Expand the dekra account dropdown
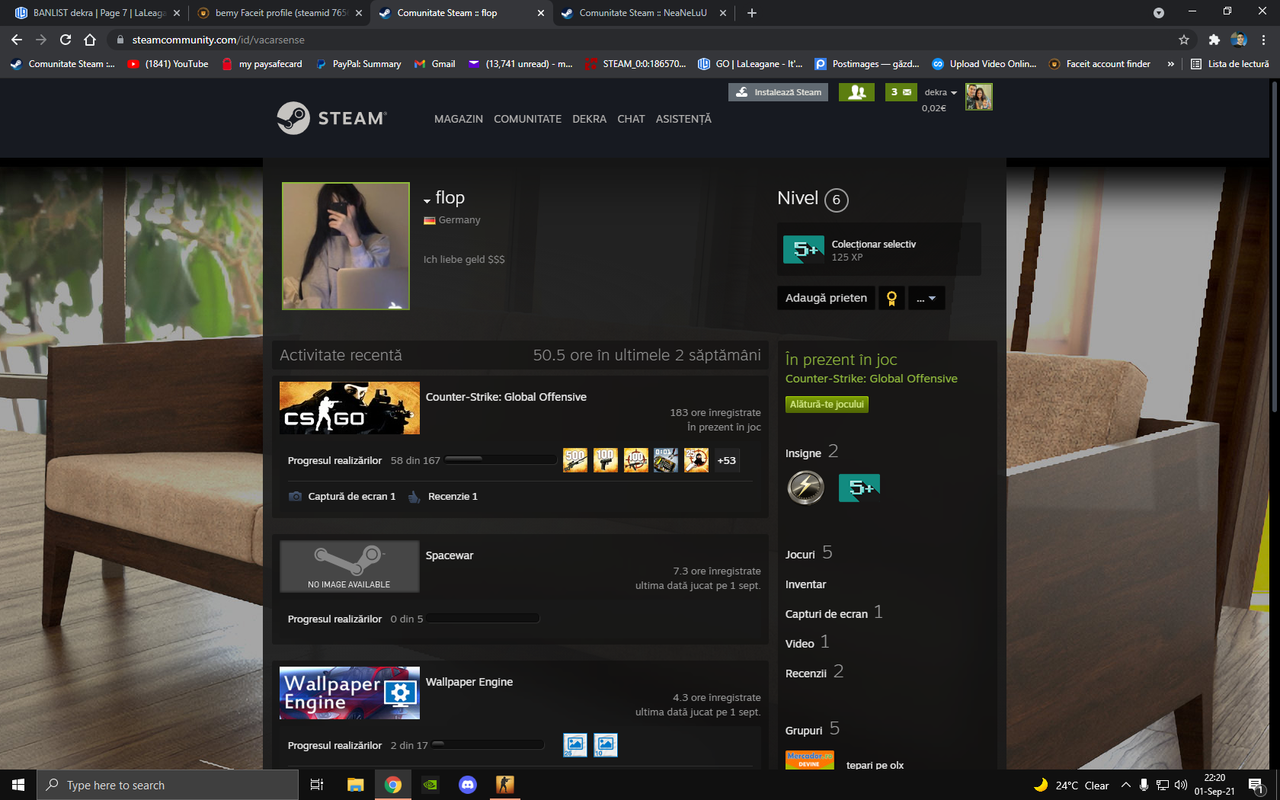The width and height of the screenshot is (1280, 800). coord(940,92)
